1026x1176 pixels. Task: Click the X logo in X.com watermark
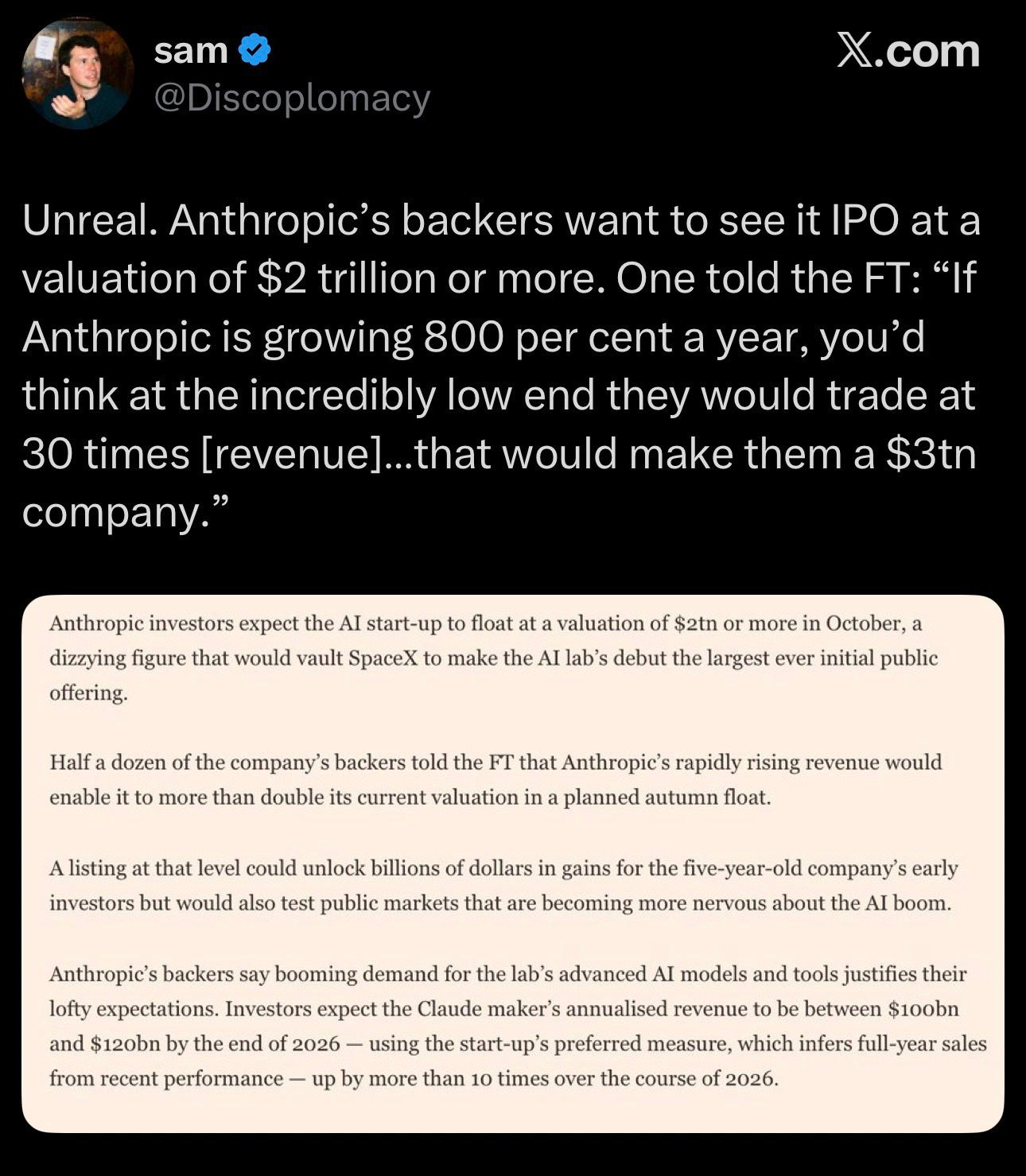click(x=854, y=51)
